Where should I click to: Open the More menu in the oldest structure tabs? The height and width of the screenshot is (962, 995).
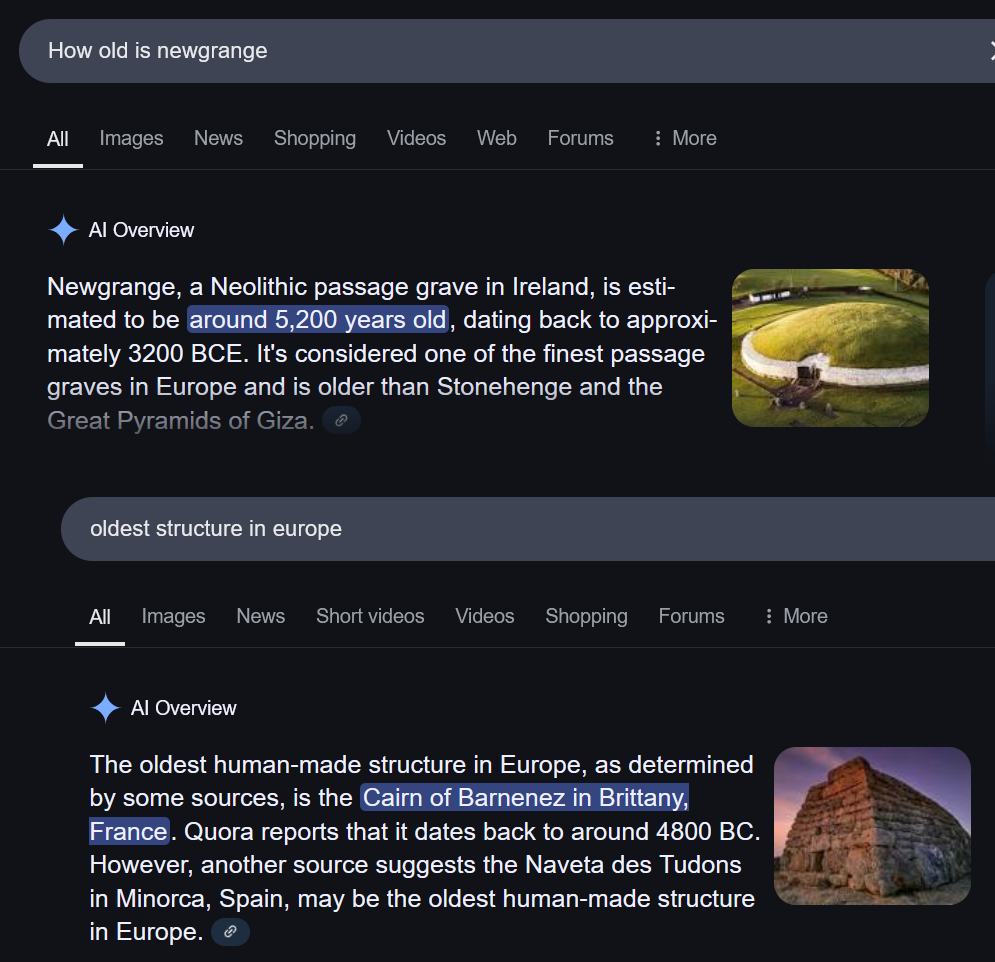796,616
